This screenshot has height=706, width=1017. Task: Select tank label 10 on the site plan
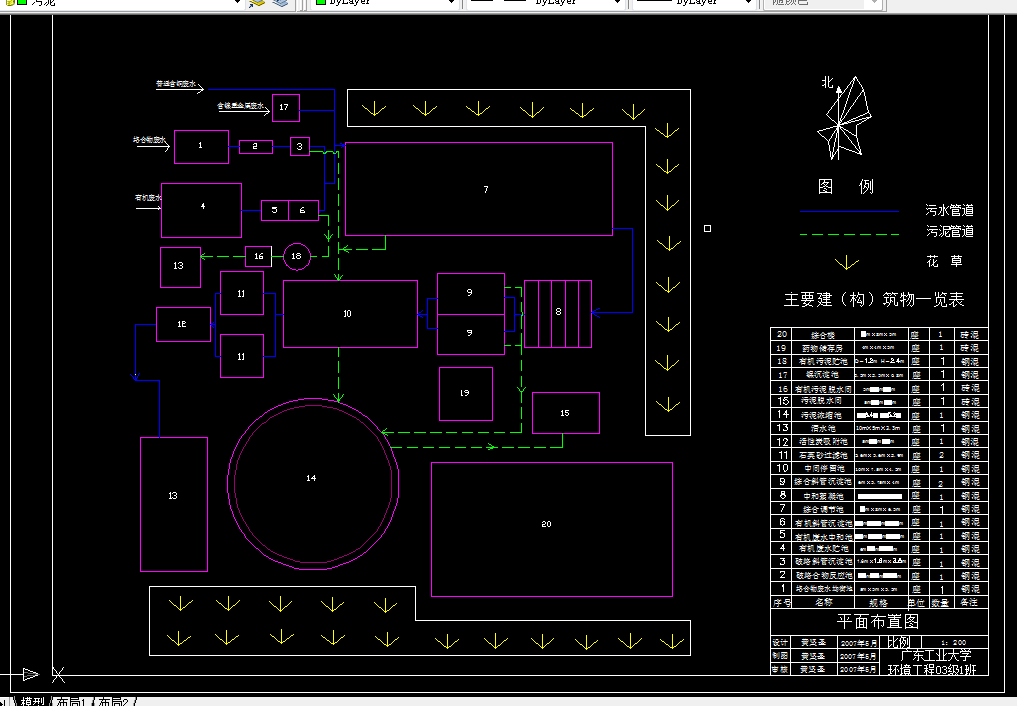pos(347,314)
